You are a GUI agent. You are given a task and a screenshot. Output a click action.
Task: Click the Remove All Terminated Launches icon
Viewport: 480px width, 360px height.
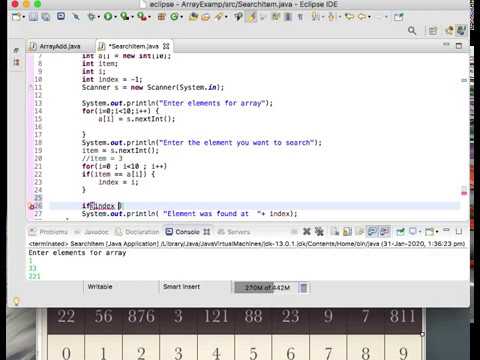point(319,231)
